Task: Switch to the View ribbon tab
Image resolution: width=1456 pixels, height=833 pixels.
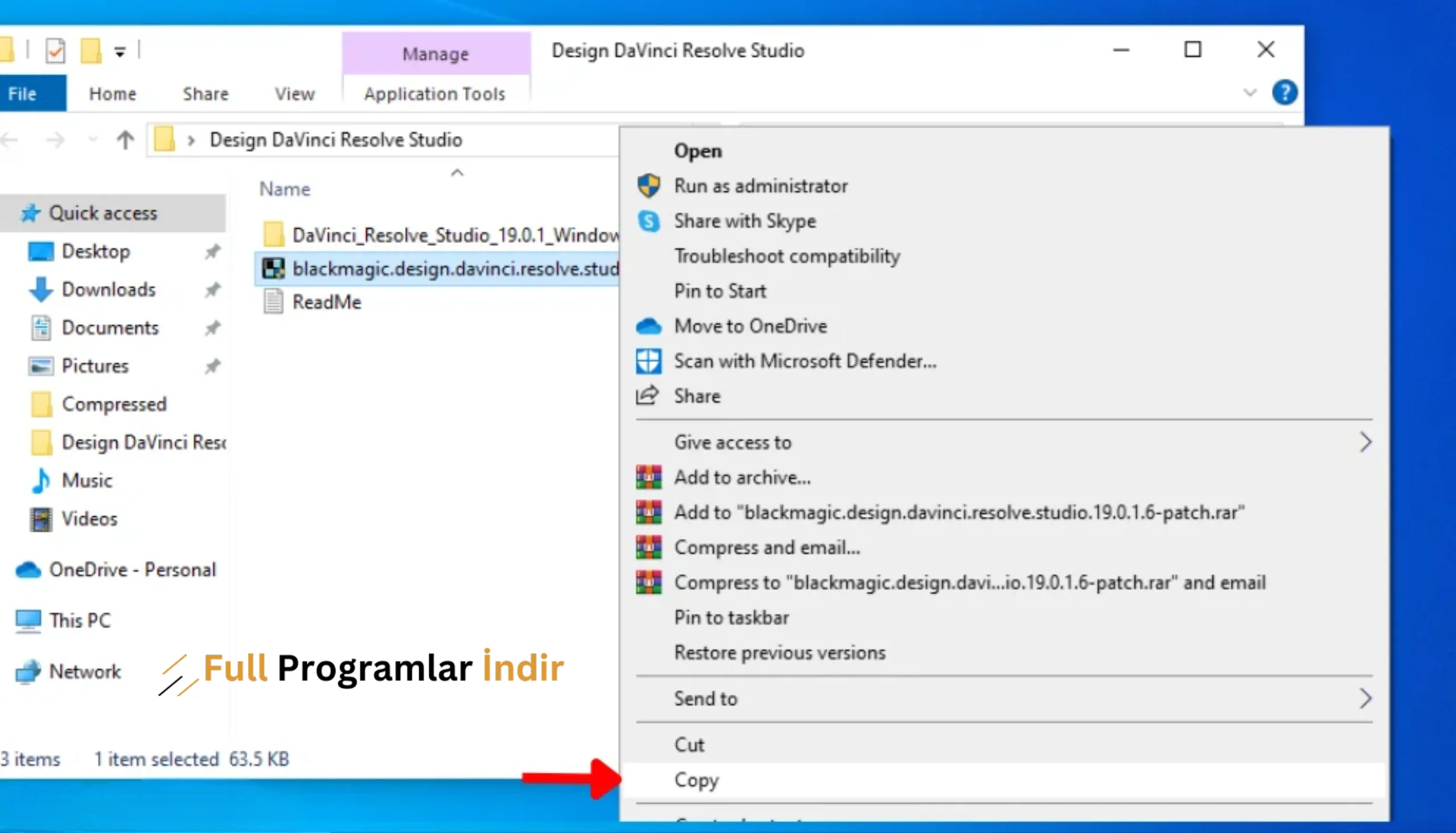Action: 295,93
